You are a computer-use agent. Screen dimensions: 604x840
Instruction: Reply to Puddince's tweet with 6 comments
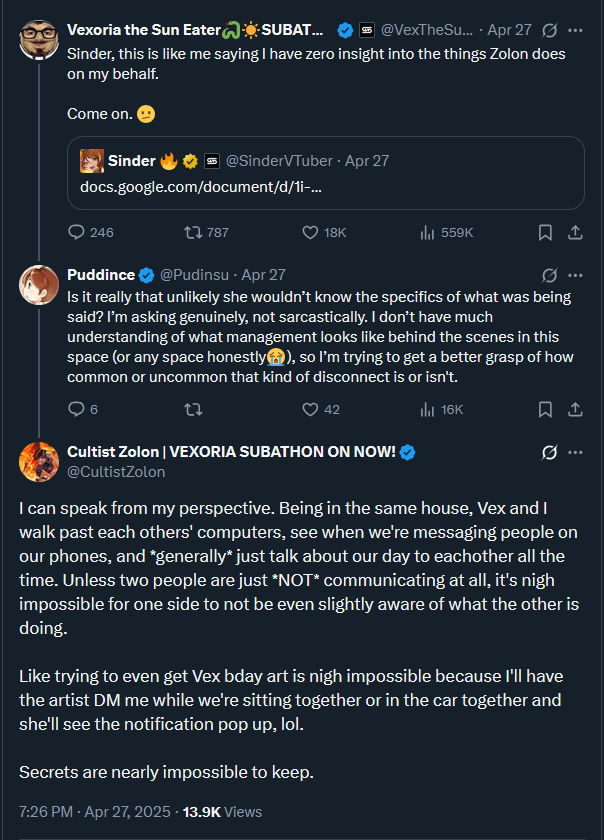76,409
